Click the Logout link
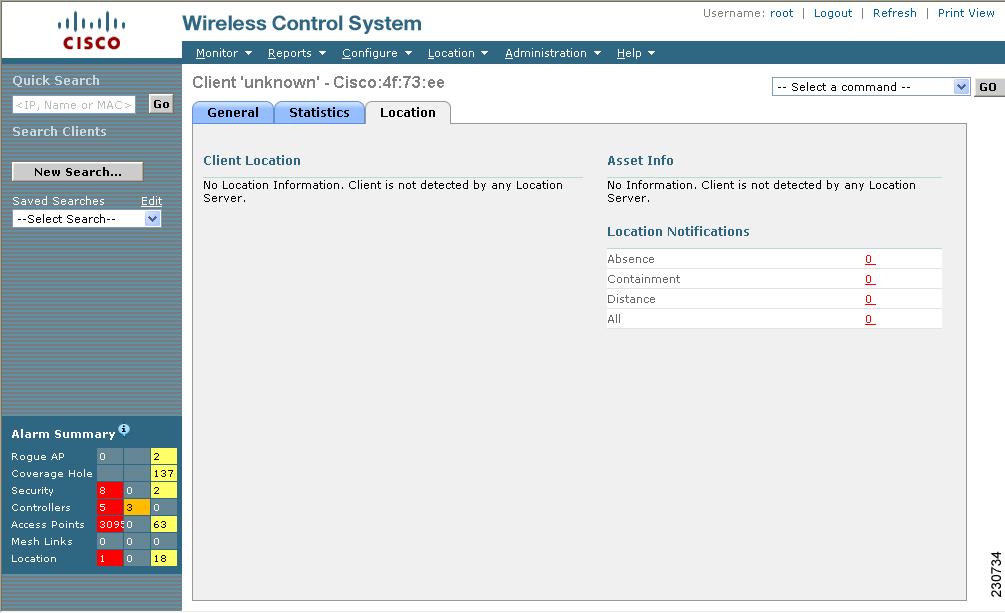The height and width of the screenshot is (613, 1005). [x=833, y=13]
